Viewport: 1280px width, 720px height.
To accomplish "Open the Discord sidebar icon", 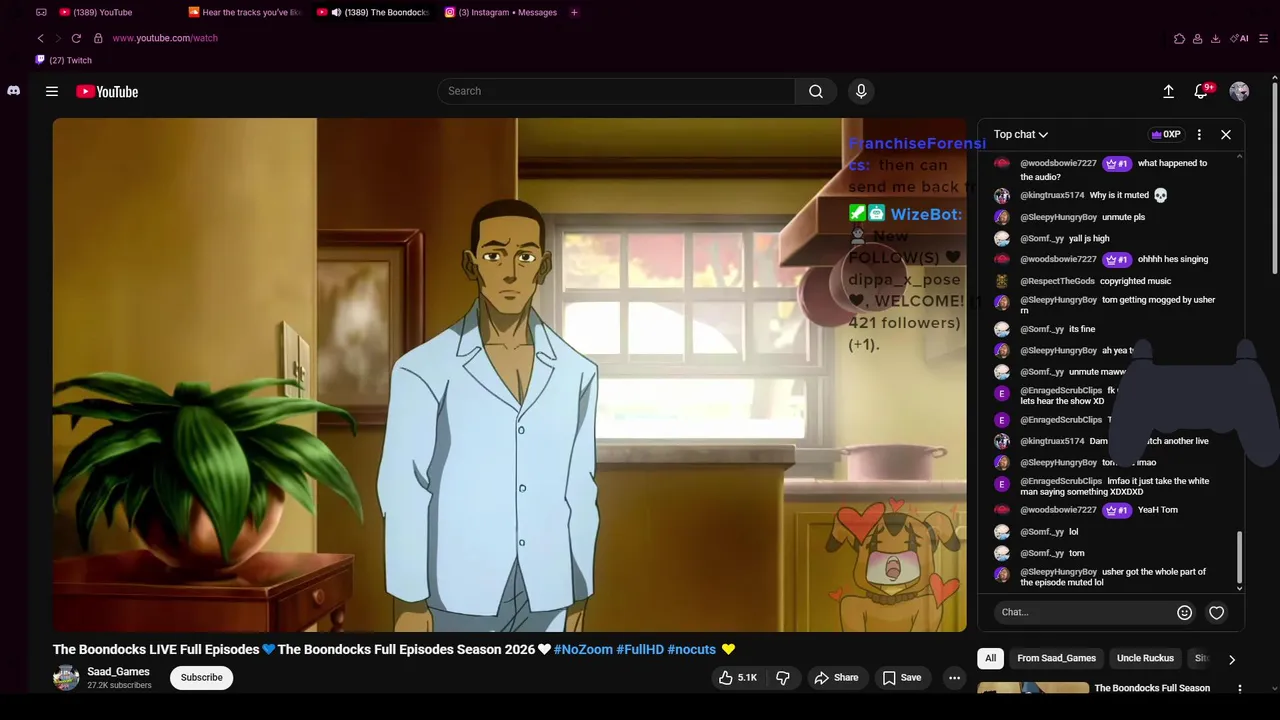I will 14,91.
